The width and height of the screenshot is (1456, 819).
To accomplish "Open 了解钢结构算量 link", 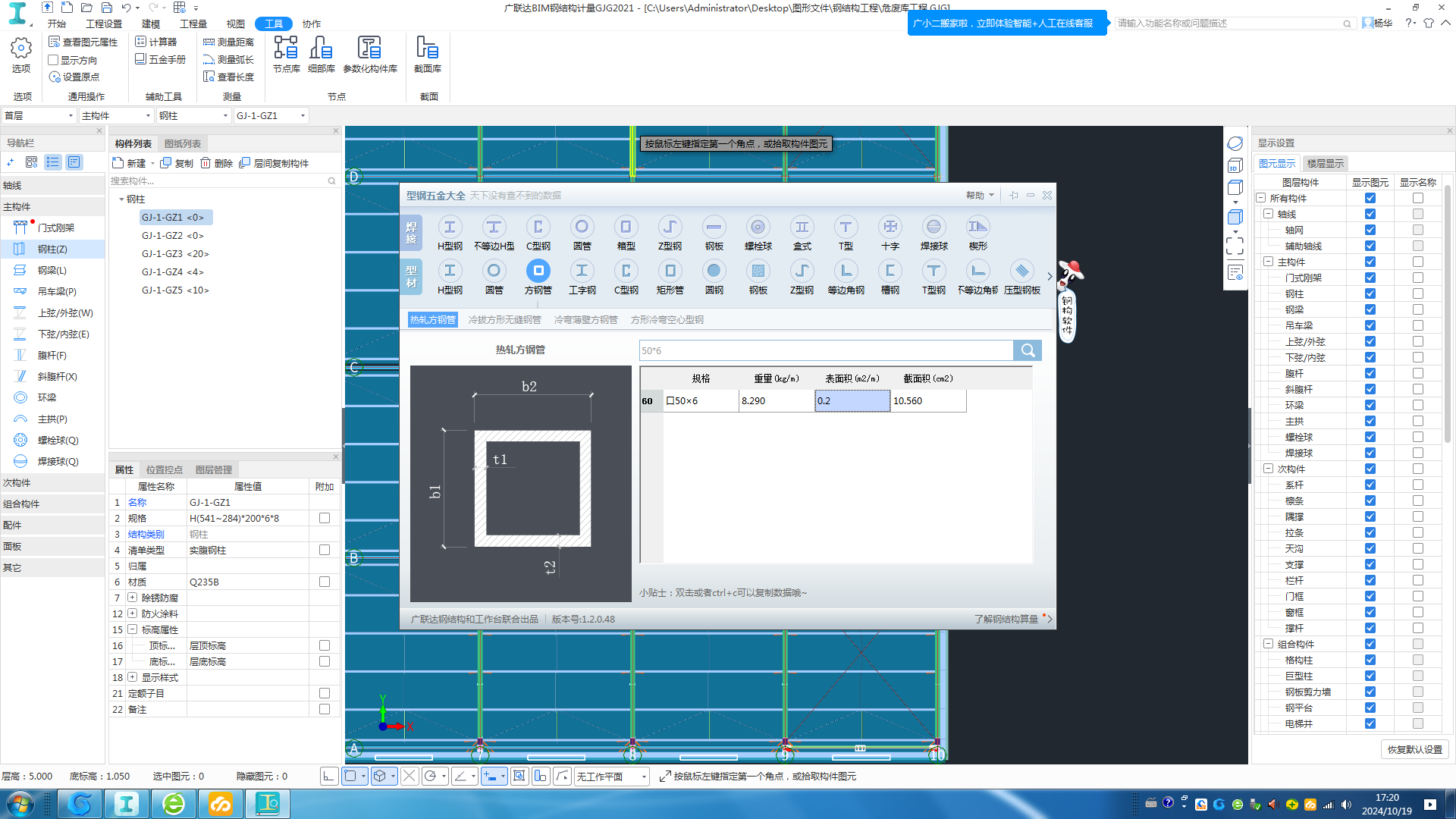I will coord(1006,620).
